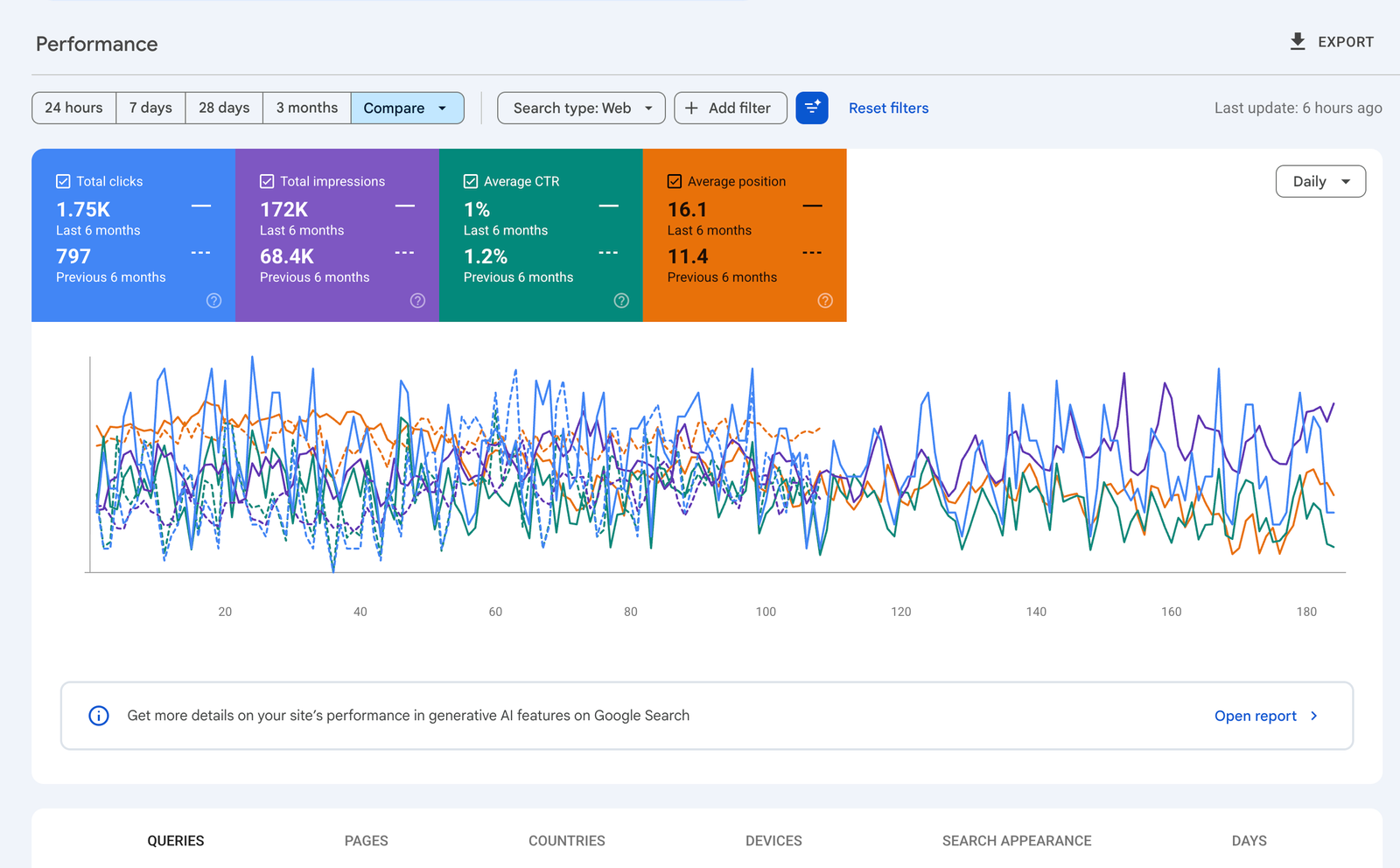Click the 16.1 average position value
Image resolution: width=1400 pixels, height=868 pixels.
[687, 210]
